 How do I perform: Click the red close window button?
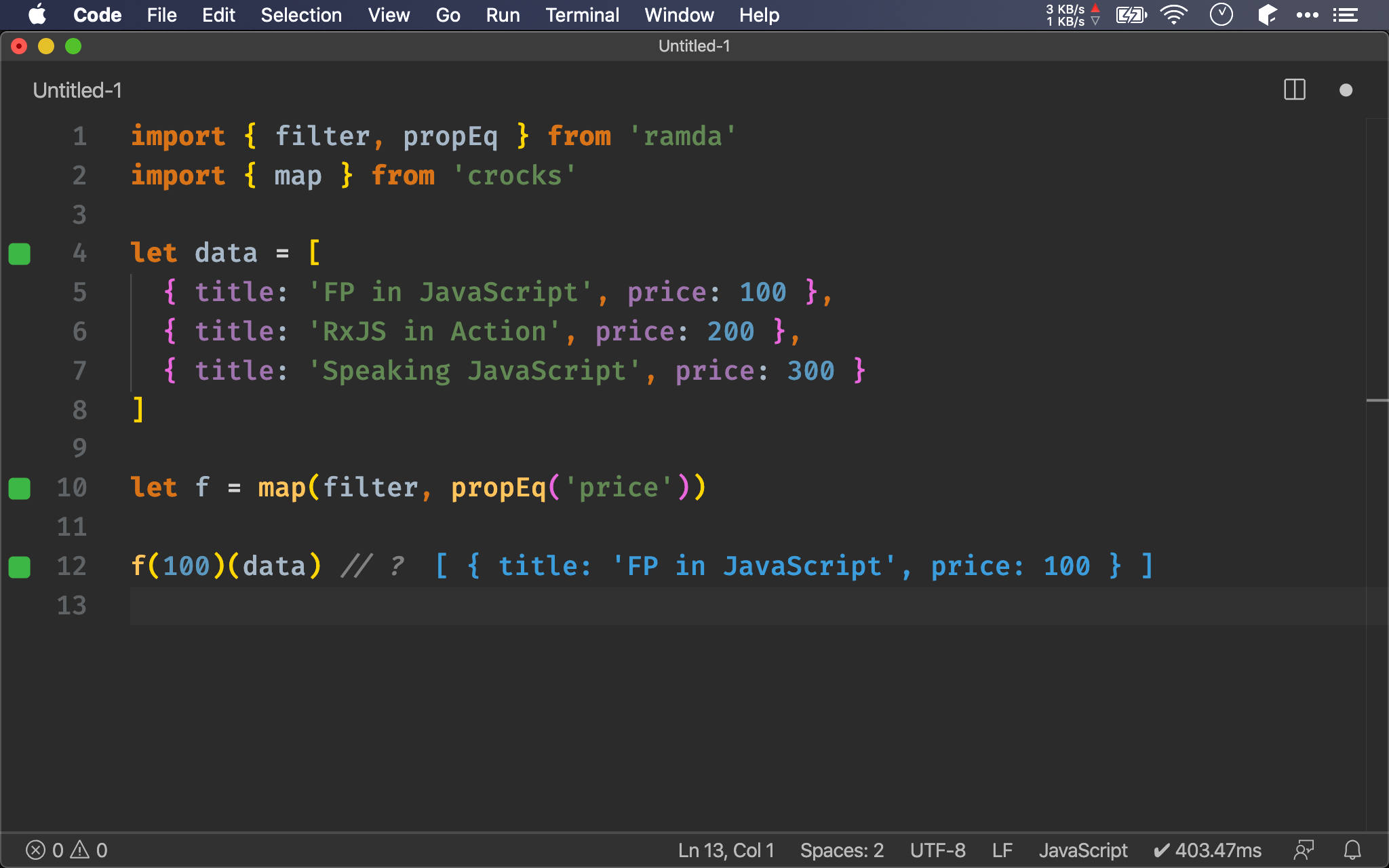pos(19,46)
